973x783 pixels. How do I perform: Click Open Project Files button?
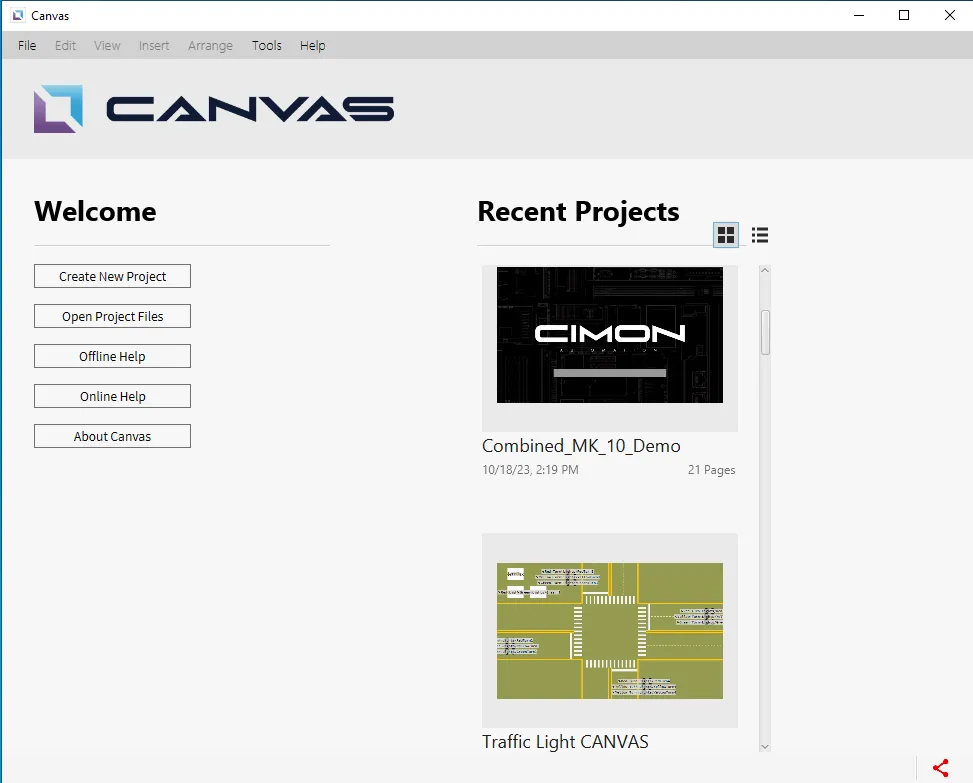pos(112,316)
